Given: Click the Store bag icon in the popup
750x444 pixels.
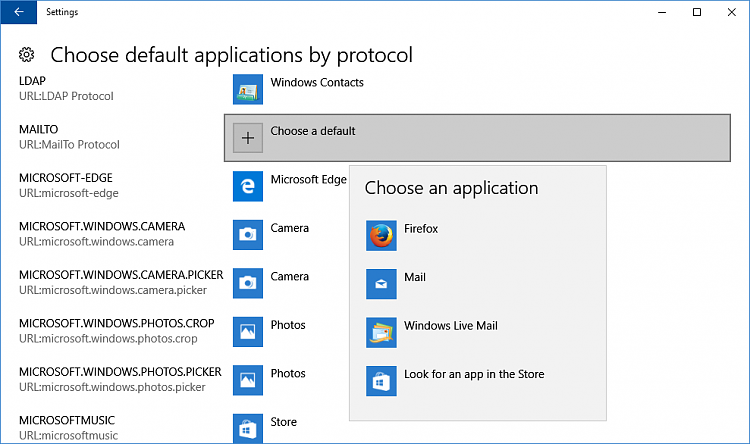Looking at the screenshot, I should pos(381,381).
